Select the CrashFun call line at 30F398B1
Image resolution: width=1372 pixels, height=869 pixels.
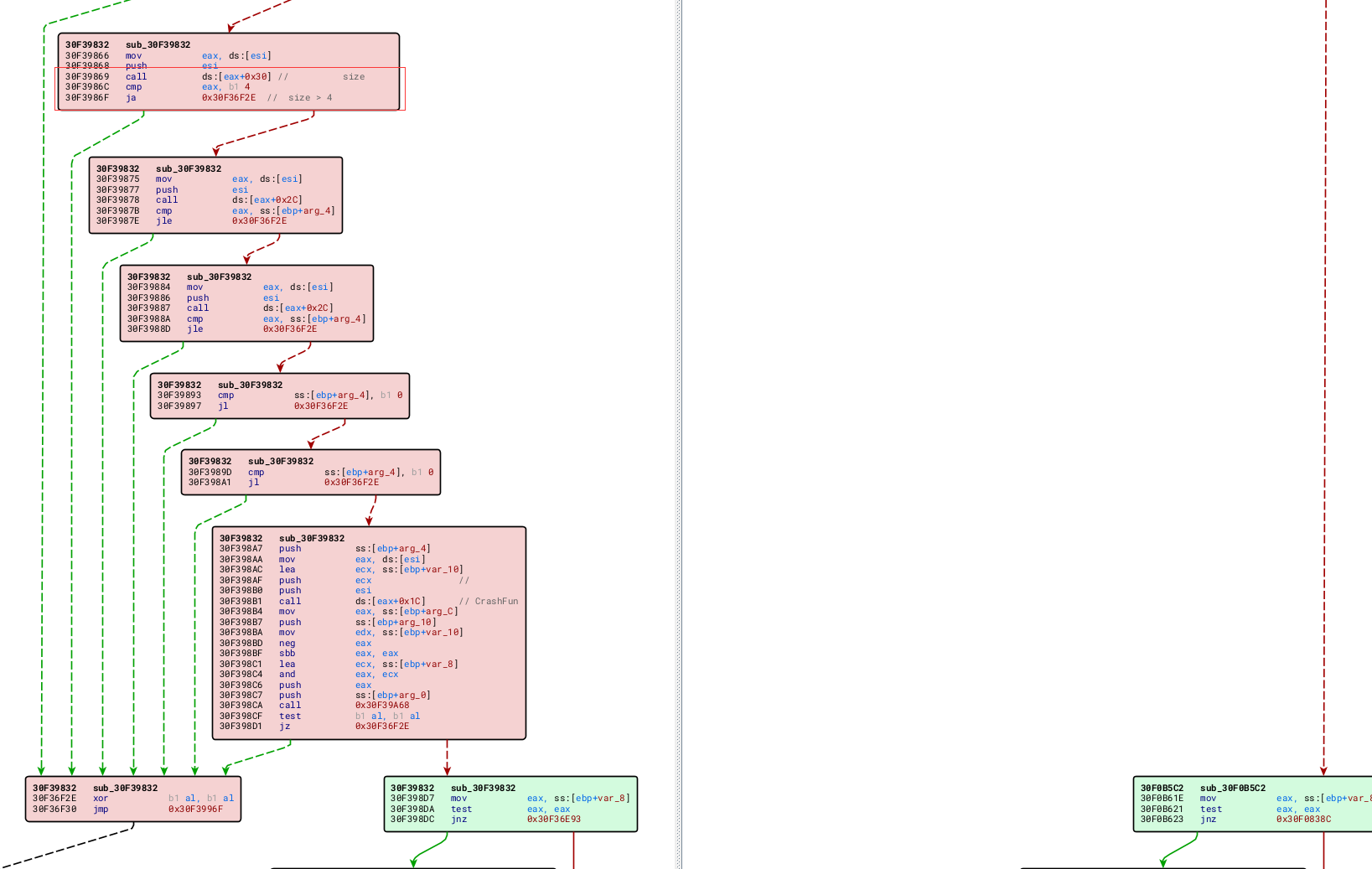369,602
